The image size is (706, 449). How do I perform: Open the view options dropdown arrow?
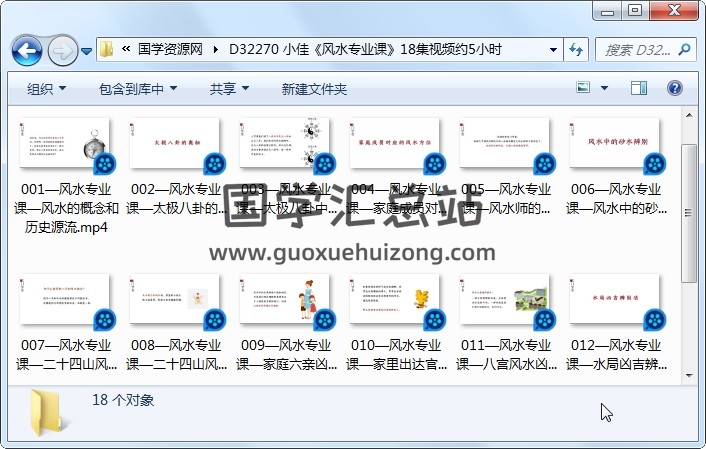click(604, 88)
